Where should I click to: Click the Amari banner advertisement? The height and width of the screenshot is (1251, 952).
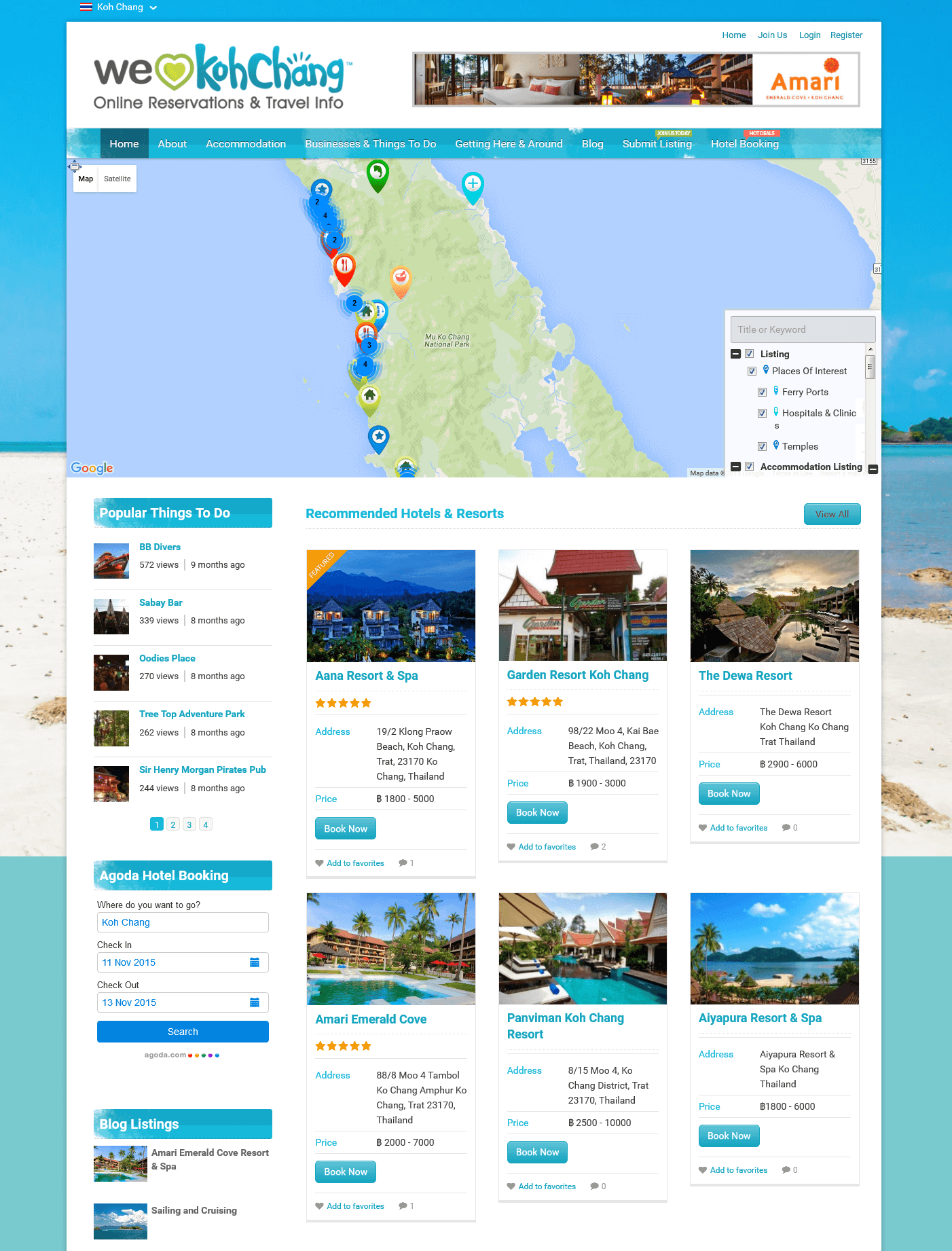(636, 79)
